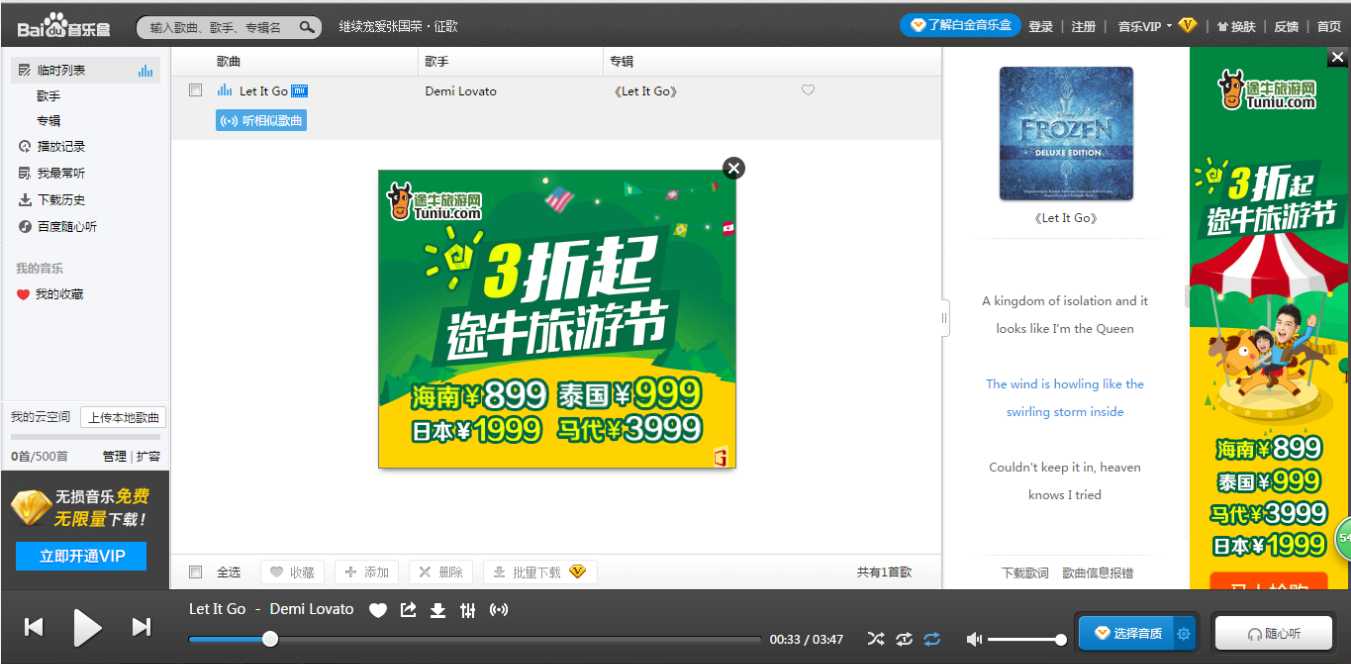The image size is (1351, 664).
Task: Open audio quality gear settings
Action: [x=1184, y=633]
